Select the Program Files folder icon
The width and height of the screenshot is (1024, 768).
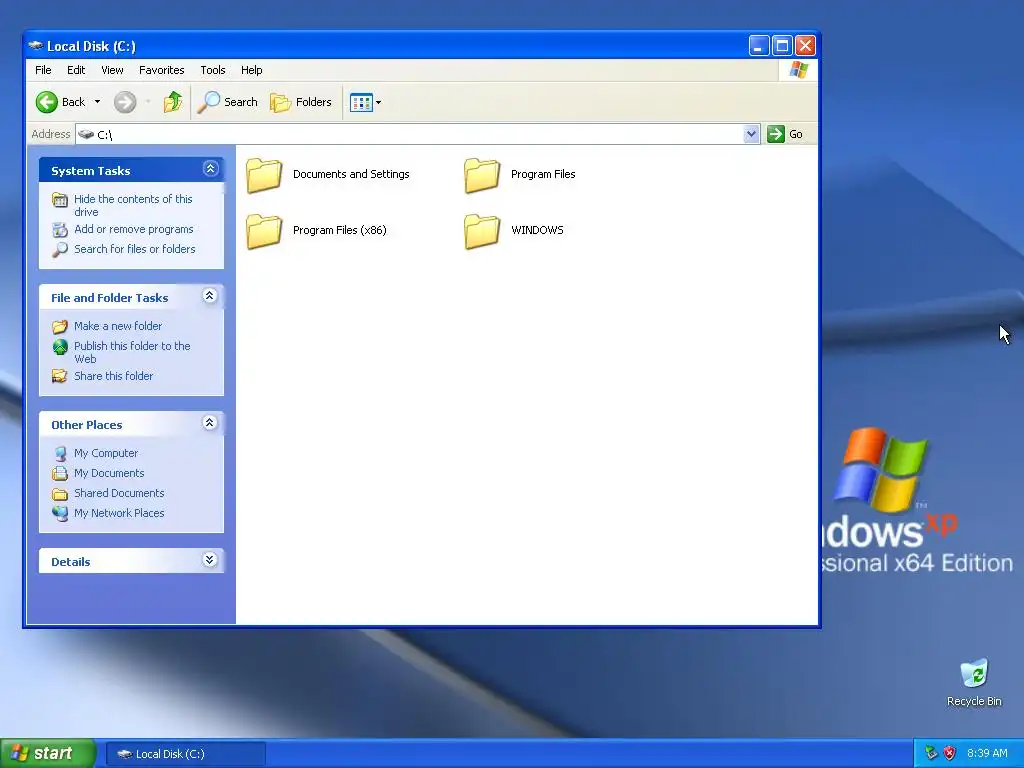click(x=482, y=175)
